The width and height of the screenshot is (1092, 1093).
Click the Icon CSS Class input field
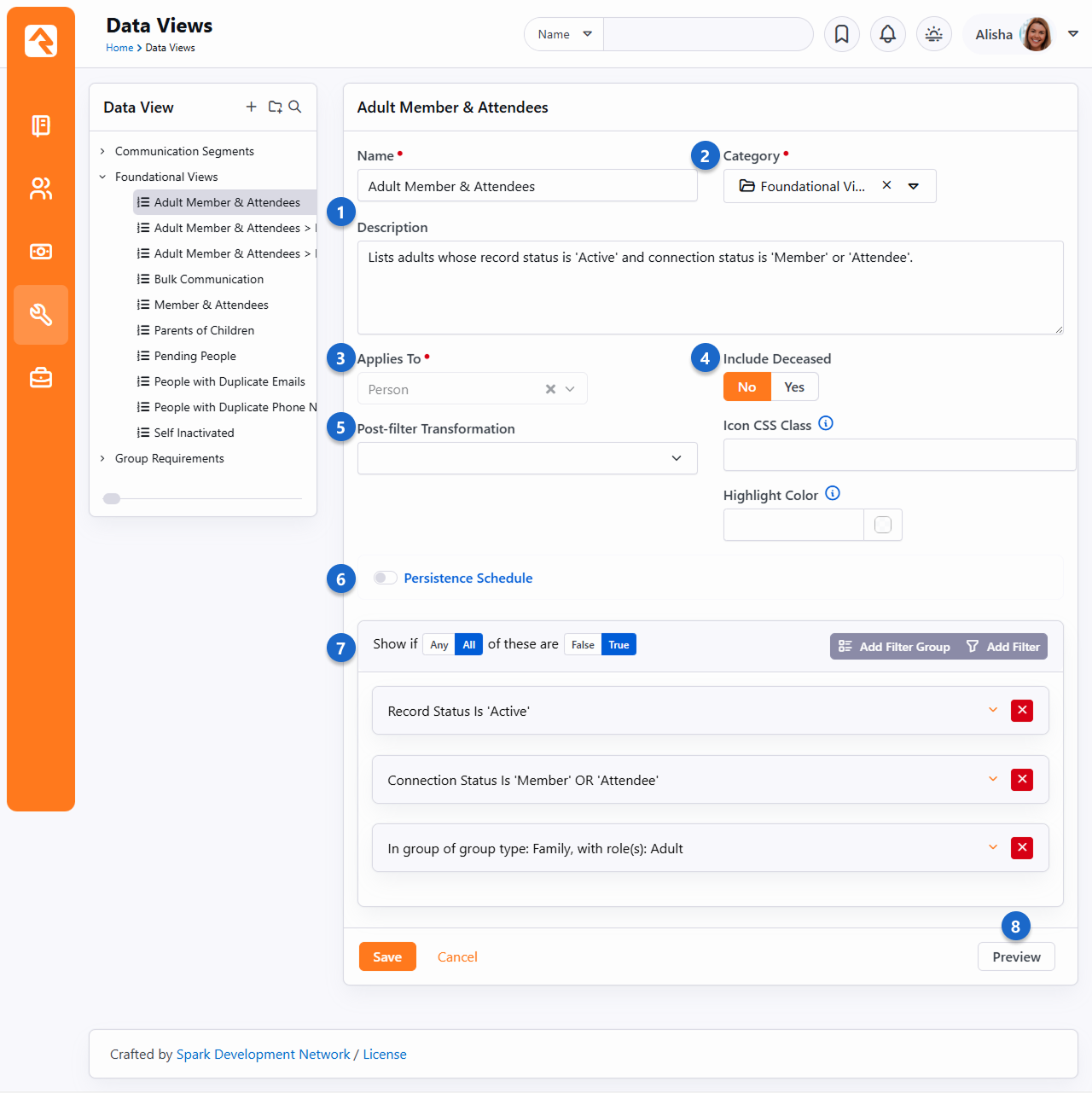(x=898, y=455)
